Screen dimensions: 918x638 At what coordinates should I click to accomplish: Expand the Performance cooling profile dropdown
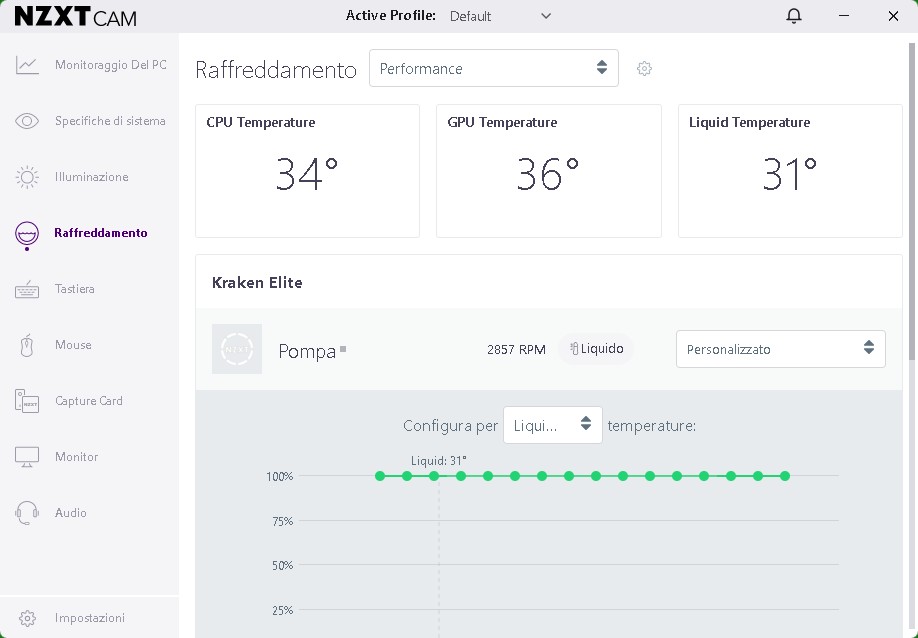[493, 68]
